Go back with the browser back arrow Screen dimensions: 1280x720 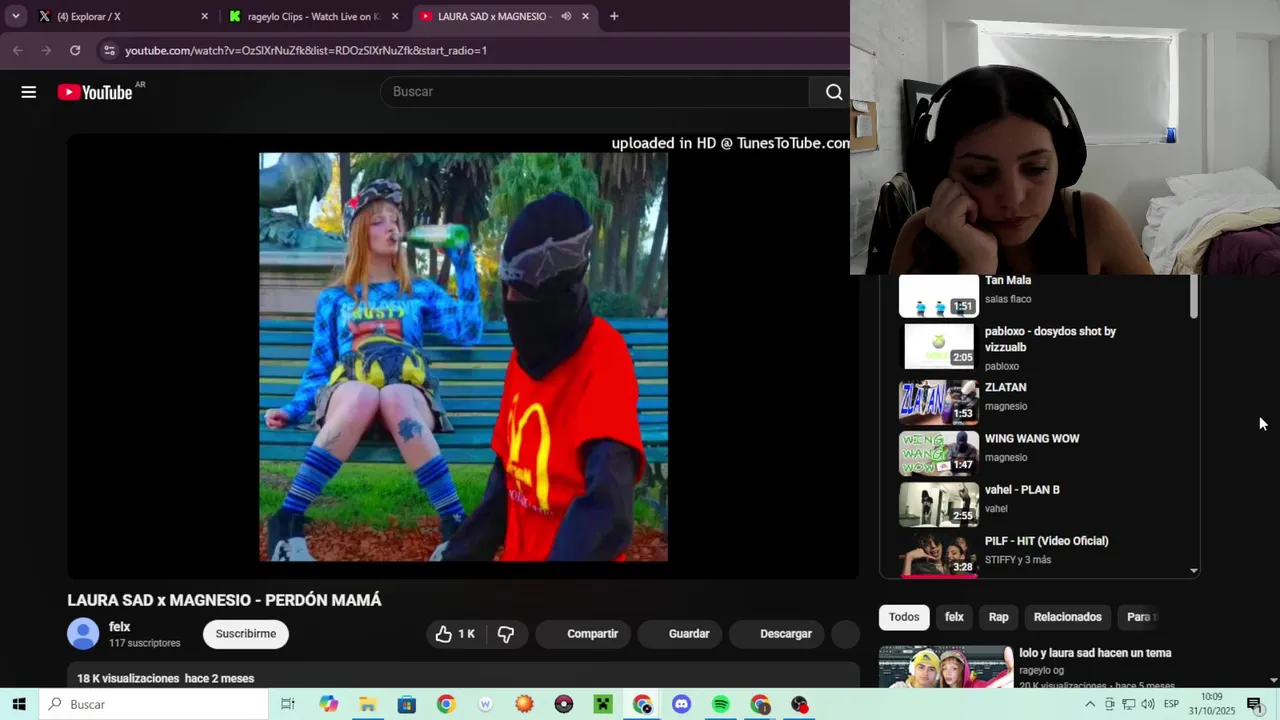coord(18,50)
